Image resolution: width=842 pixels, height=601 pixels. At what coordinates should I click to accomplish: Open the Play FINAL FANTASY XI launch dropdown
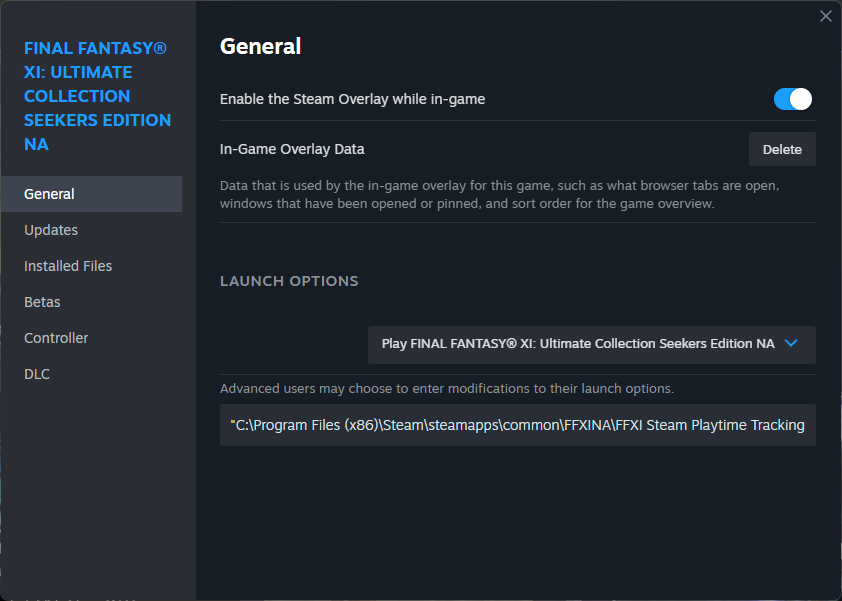pyautogui.click(x=579, y=344)
